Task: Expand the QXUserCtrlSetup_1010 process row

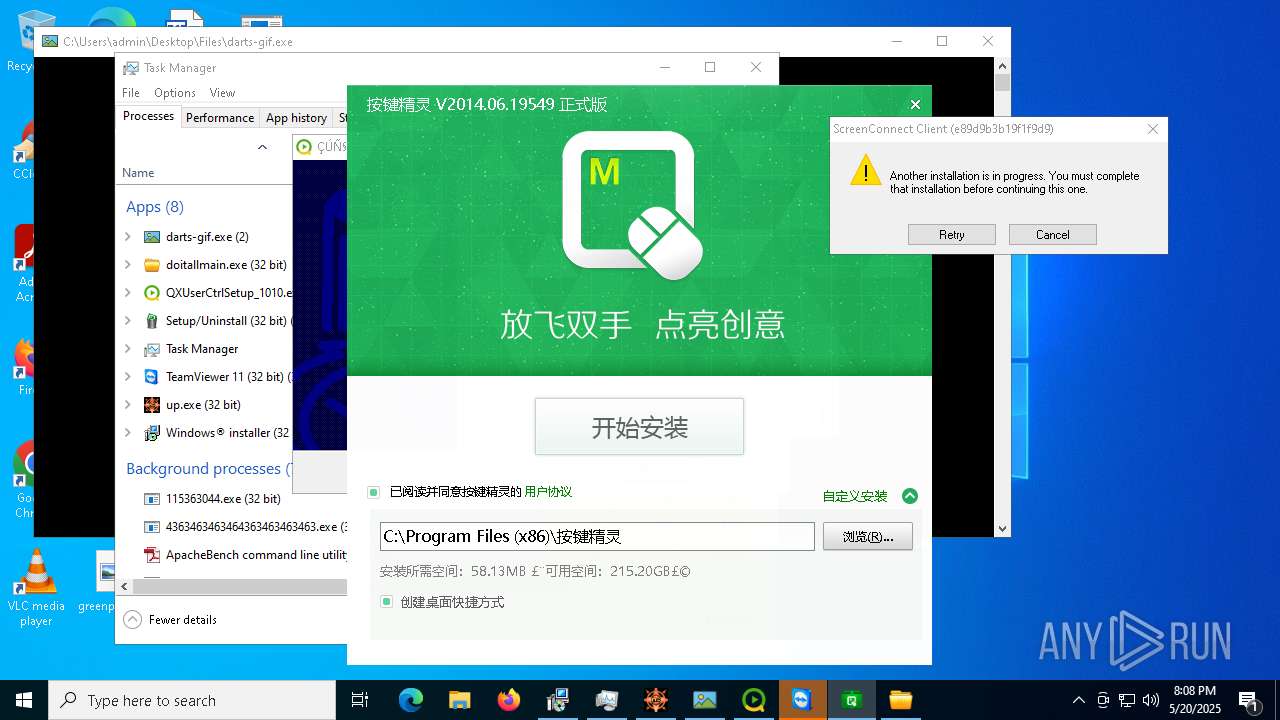Action: point(128,293)
